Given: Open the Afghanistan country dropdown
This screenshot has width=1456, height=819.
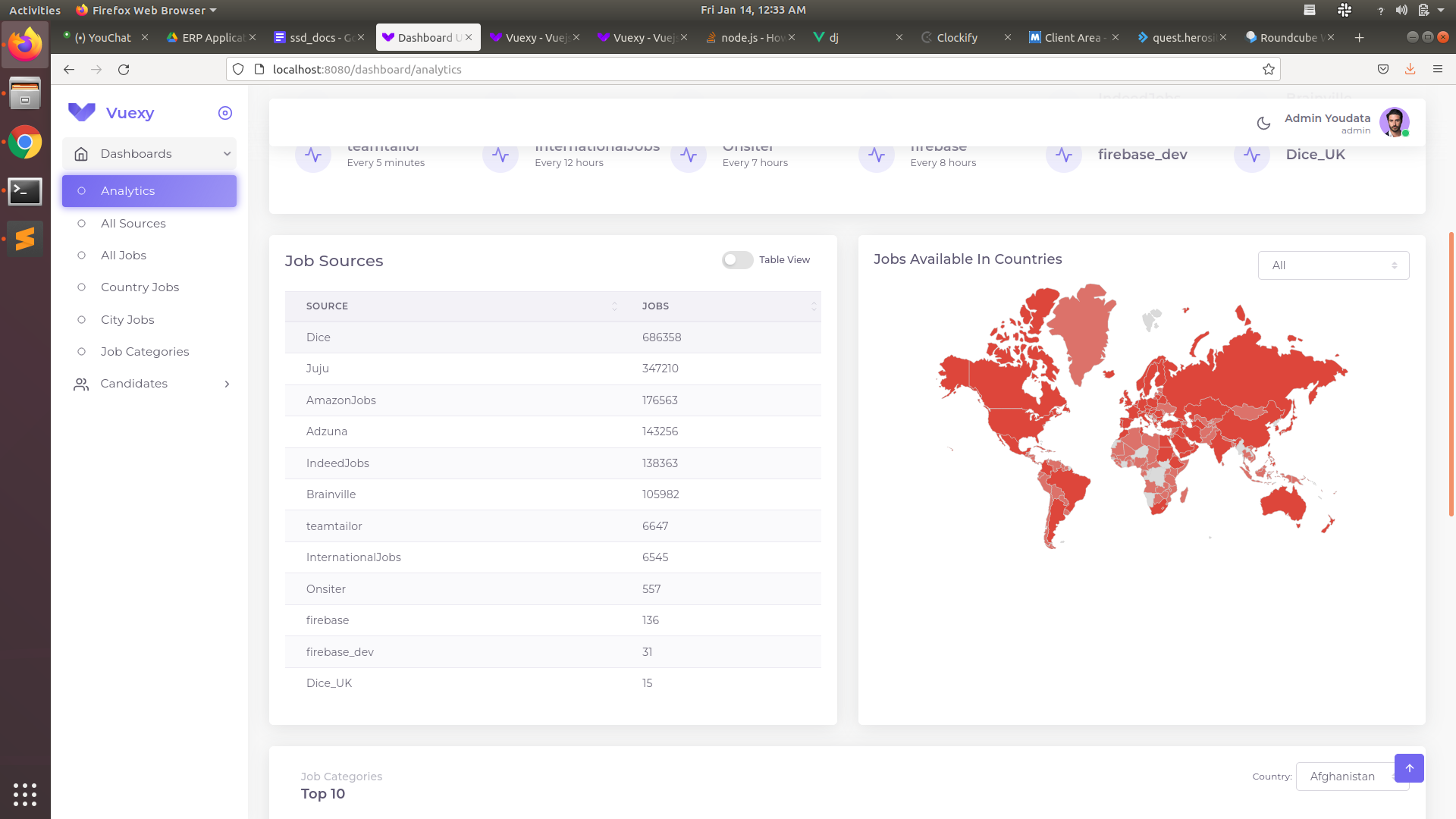Looking at the screenshot, I should tap(1345, 777).
